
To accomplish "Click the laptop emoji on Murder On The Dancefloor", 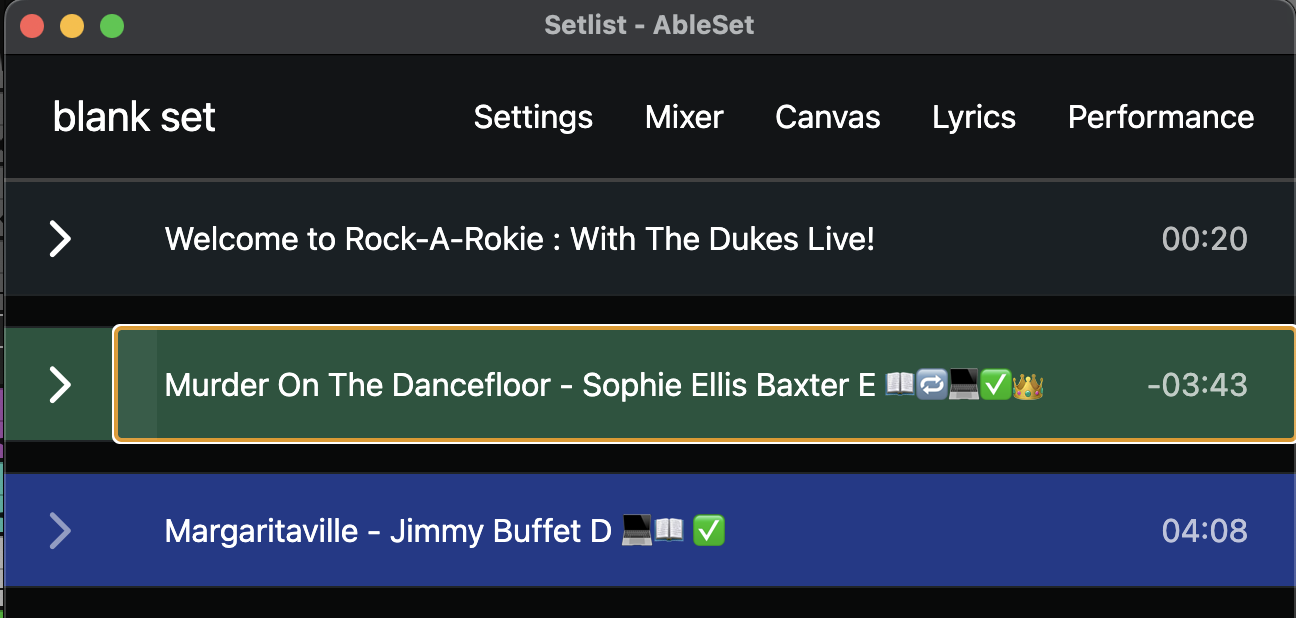I will [x=964, y=385].
